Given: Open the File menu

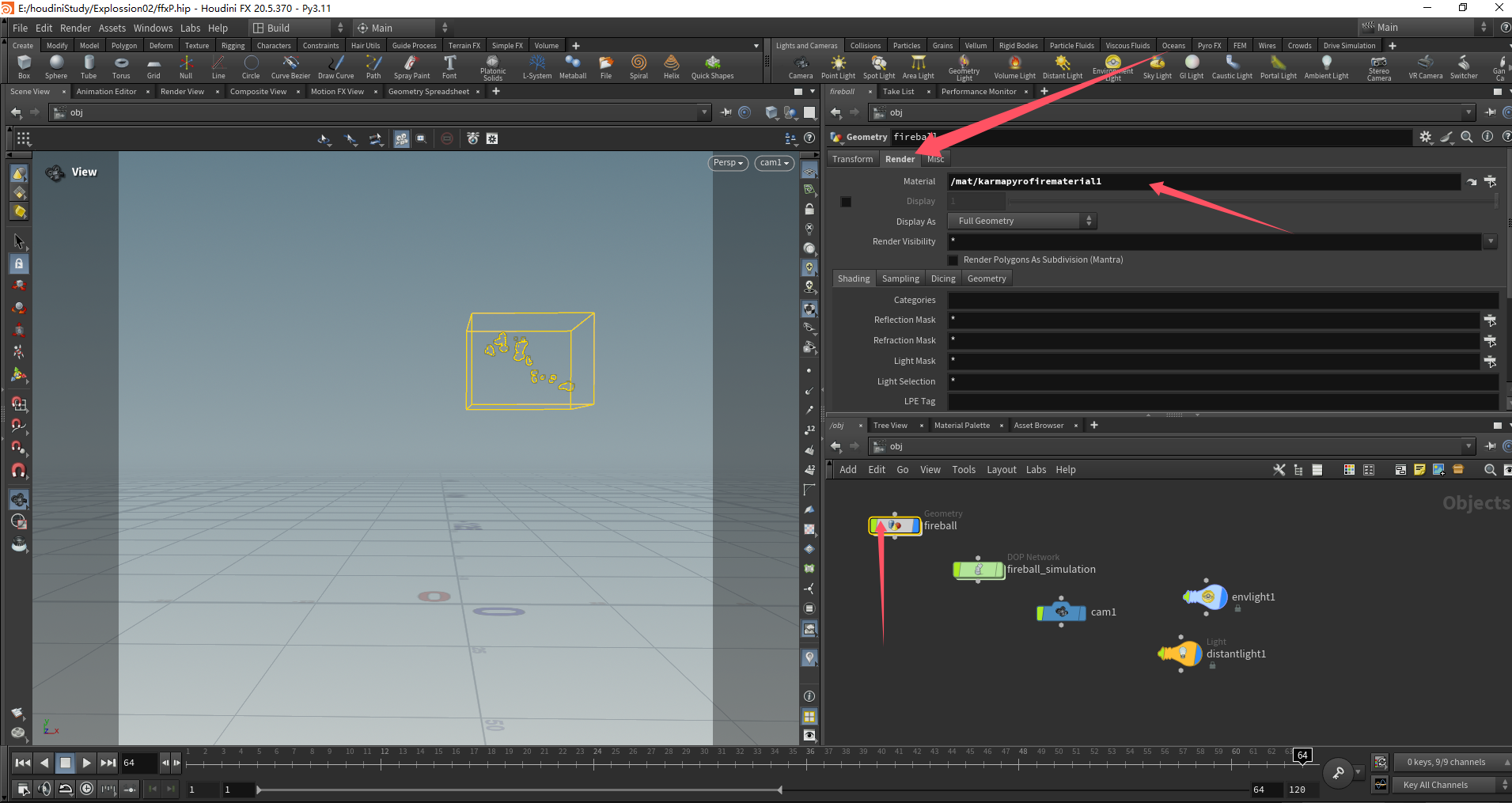Looking at the screenshot, I should tap(20, 28).
